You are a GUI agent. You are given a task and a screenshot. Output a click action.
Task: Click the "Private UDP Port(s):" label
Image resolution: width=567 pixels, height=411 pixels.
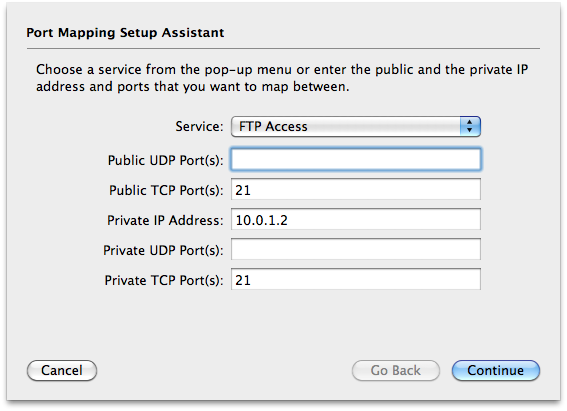tap(163, 251)
